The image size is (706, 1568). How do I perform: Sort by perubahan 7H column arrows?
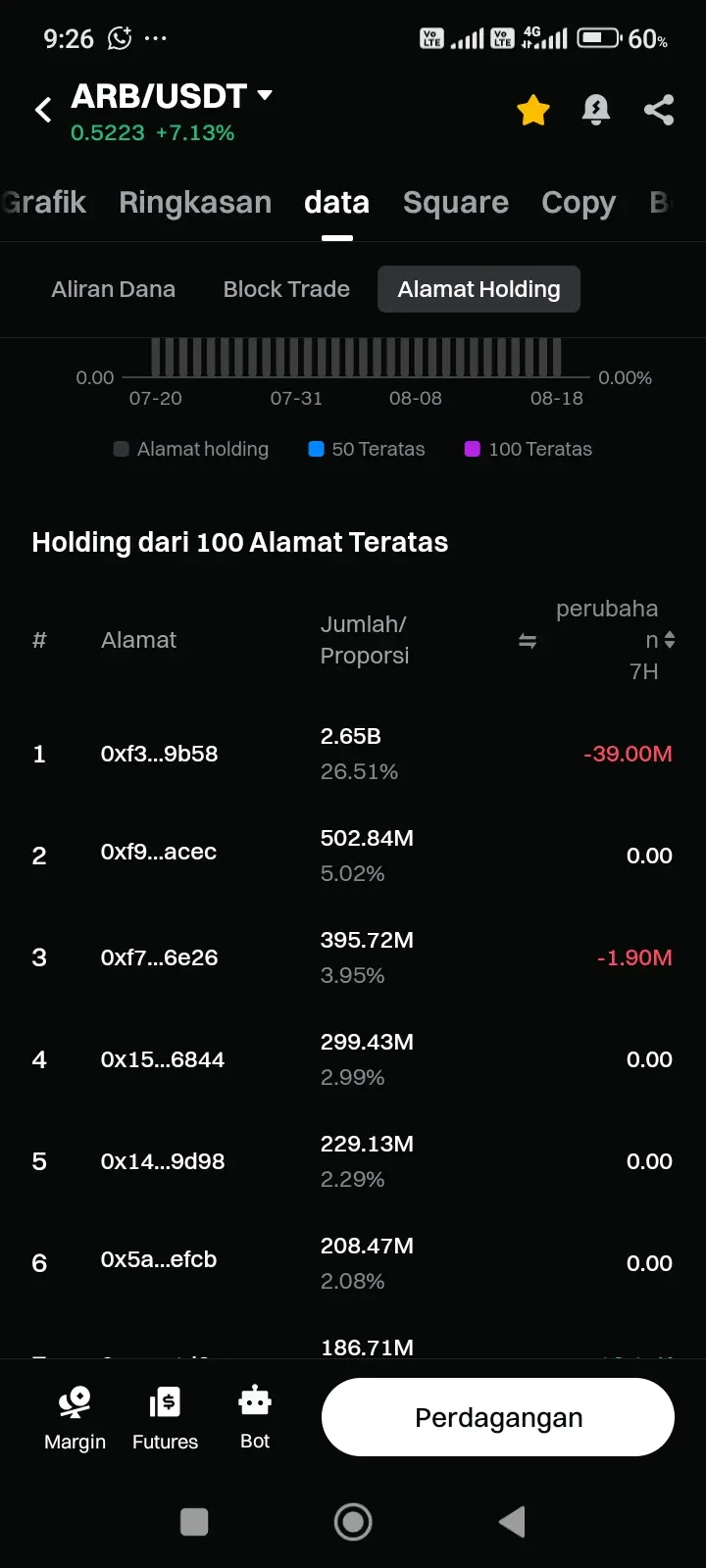(670, 640)
